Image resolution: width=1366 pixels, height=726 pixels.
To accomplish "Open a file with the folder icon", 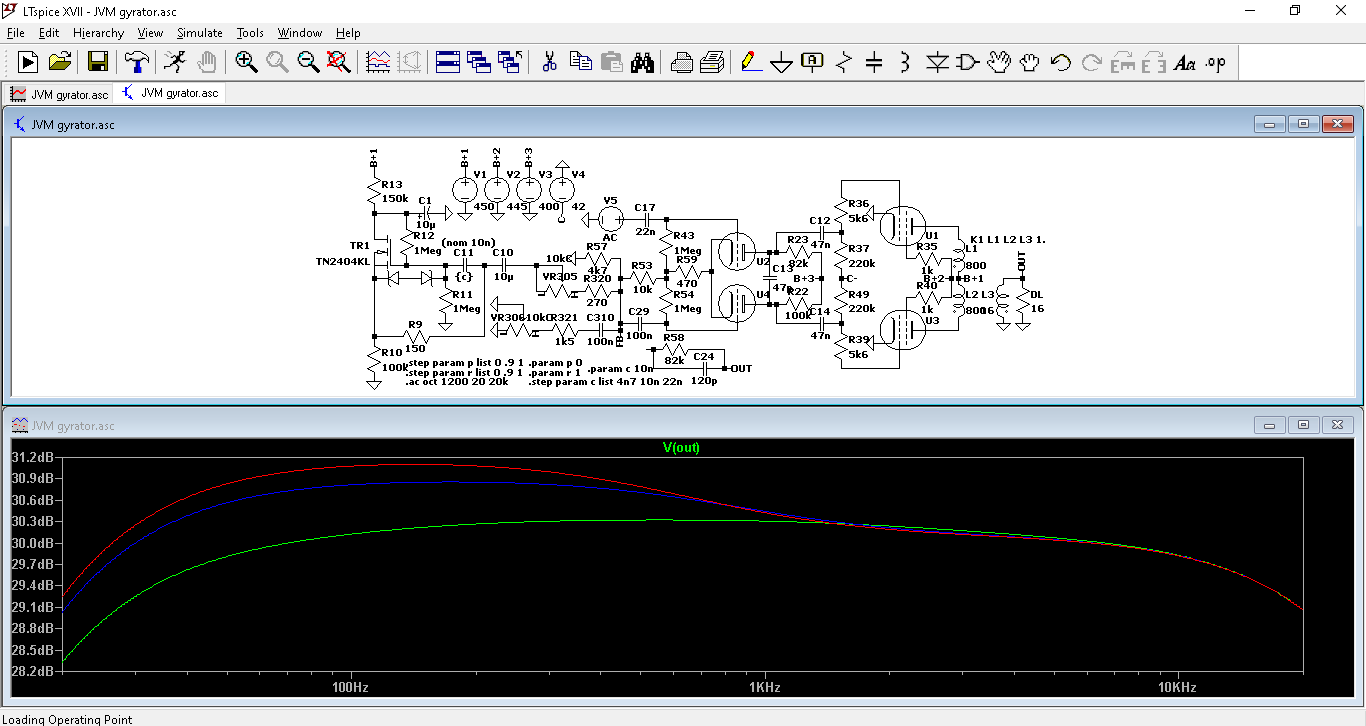I will 60,62.
